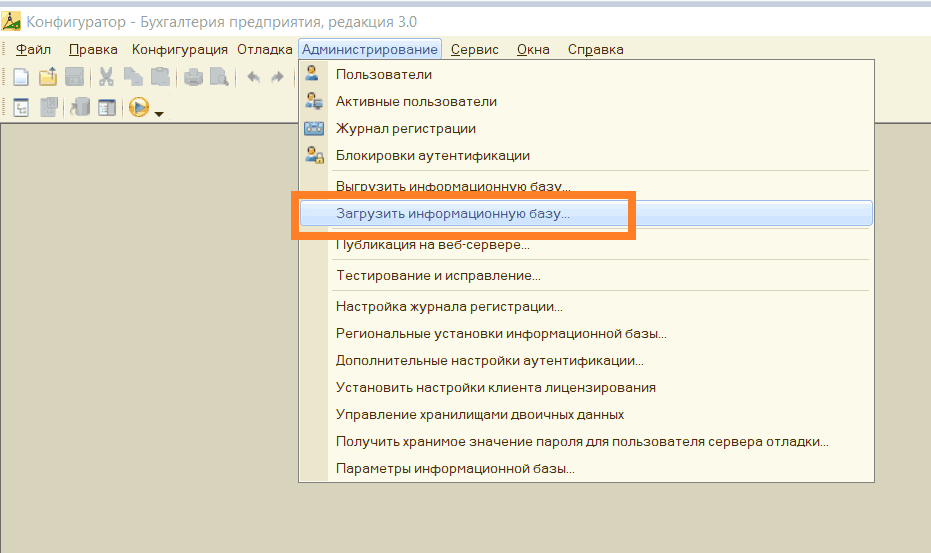This screenshot has width=931, height=553.
Task: Open the Сервис menu
Action: pos(474,49)
